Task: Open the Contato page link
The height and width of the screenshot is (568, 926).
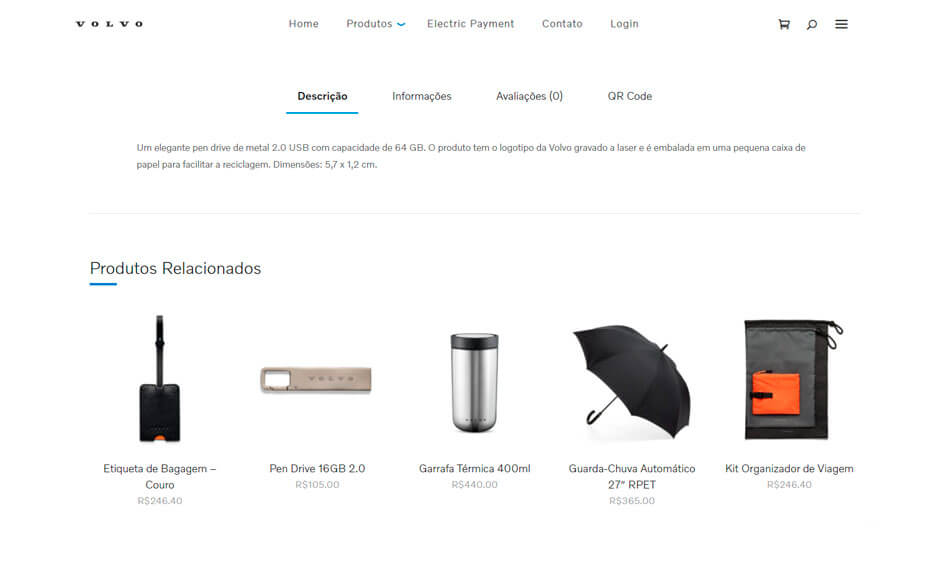Action: tap(562, 24)
